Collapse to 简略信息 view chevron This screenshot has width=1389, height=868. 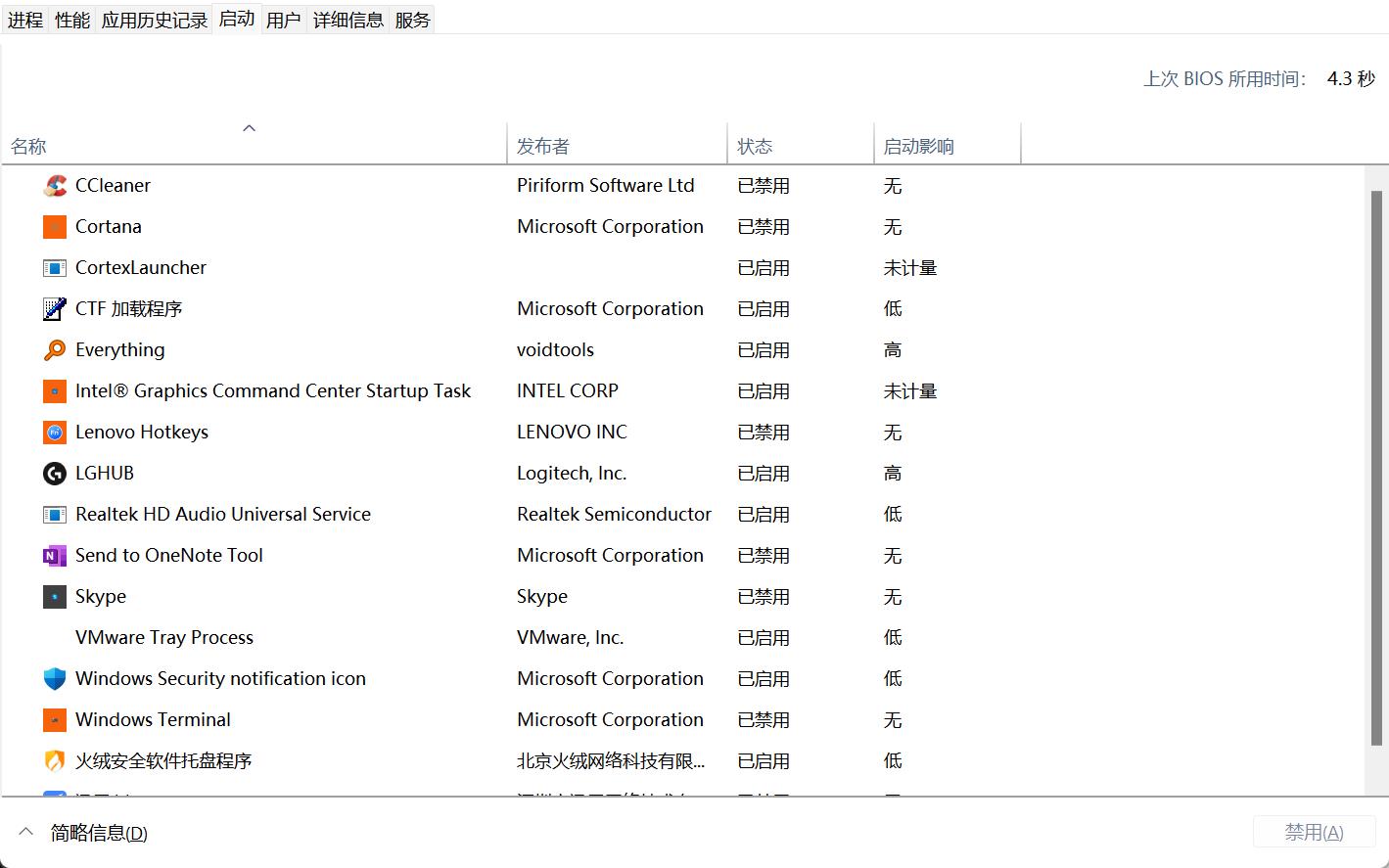click(26, 832)
